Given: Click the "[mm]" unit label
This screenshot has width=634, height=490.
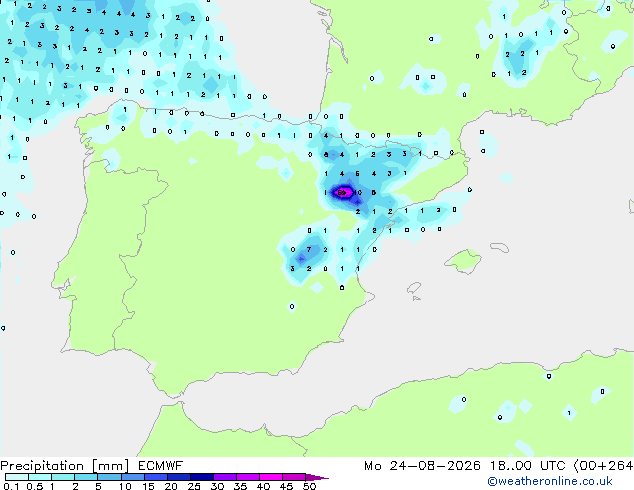Looking at the screenshot, I should pos(110,466).
